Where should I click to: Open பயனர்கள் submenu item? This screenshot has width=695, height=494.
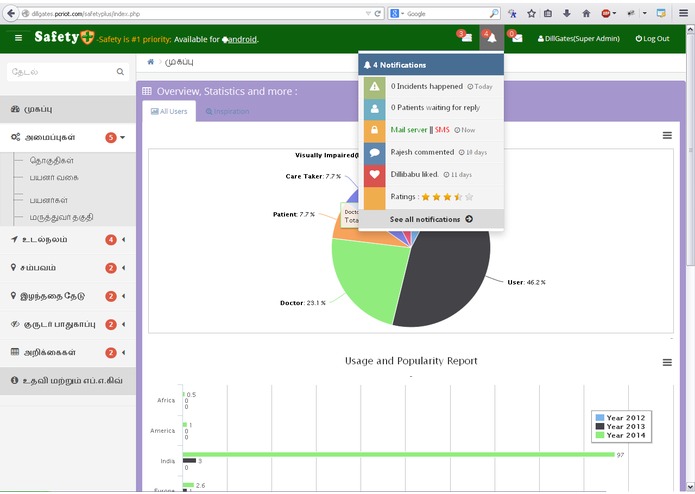click(49, 200)
